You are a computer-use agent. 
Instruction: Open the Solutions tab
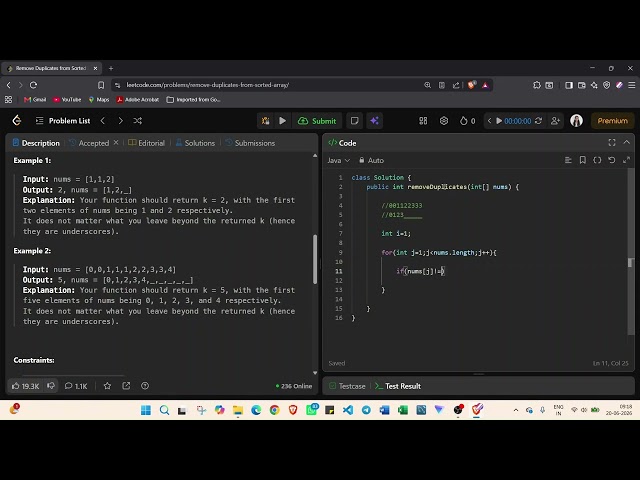(195, 143)
